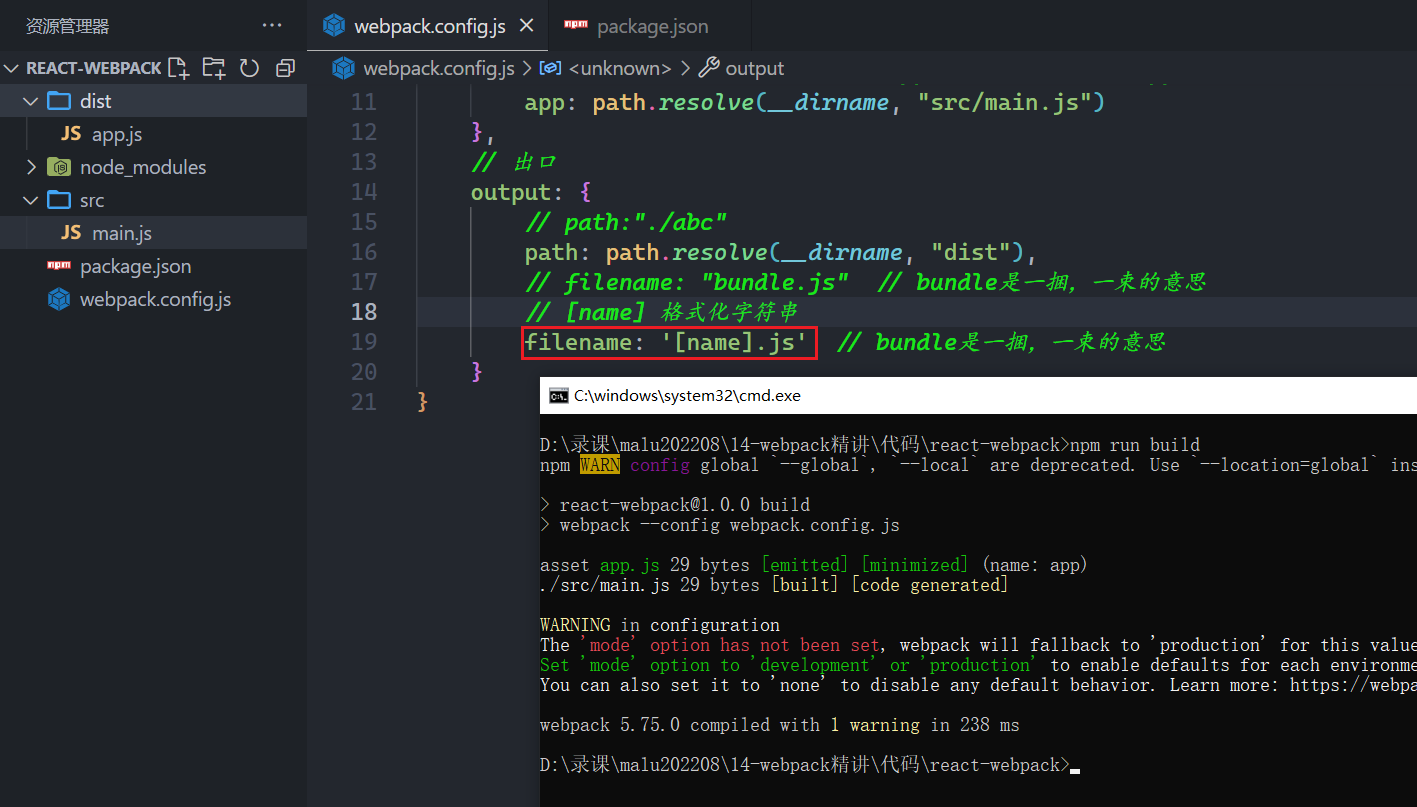Click the New File icon in explorer header
The height and width of the screenshot is (807, 1417).
point(178,68)
